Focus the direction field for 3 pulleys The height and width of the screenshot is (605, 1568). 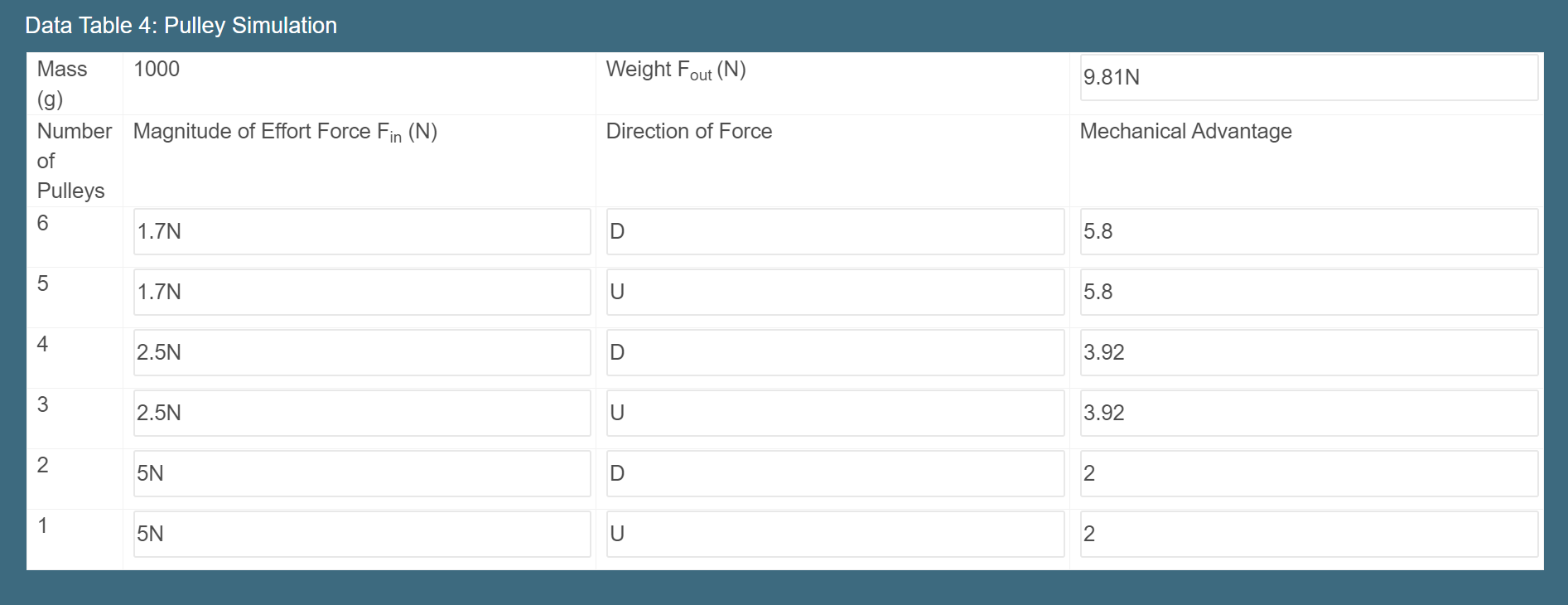pyautogui.click(x=835, y=413)
